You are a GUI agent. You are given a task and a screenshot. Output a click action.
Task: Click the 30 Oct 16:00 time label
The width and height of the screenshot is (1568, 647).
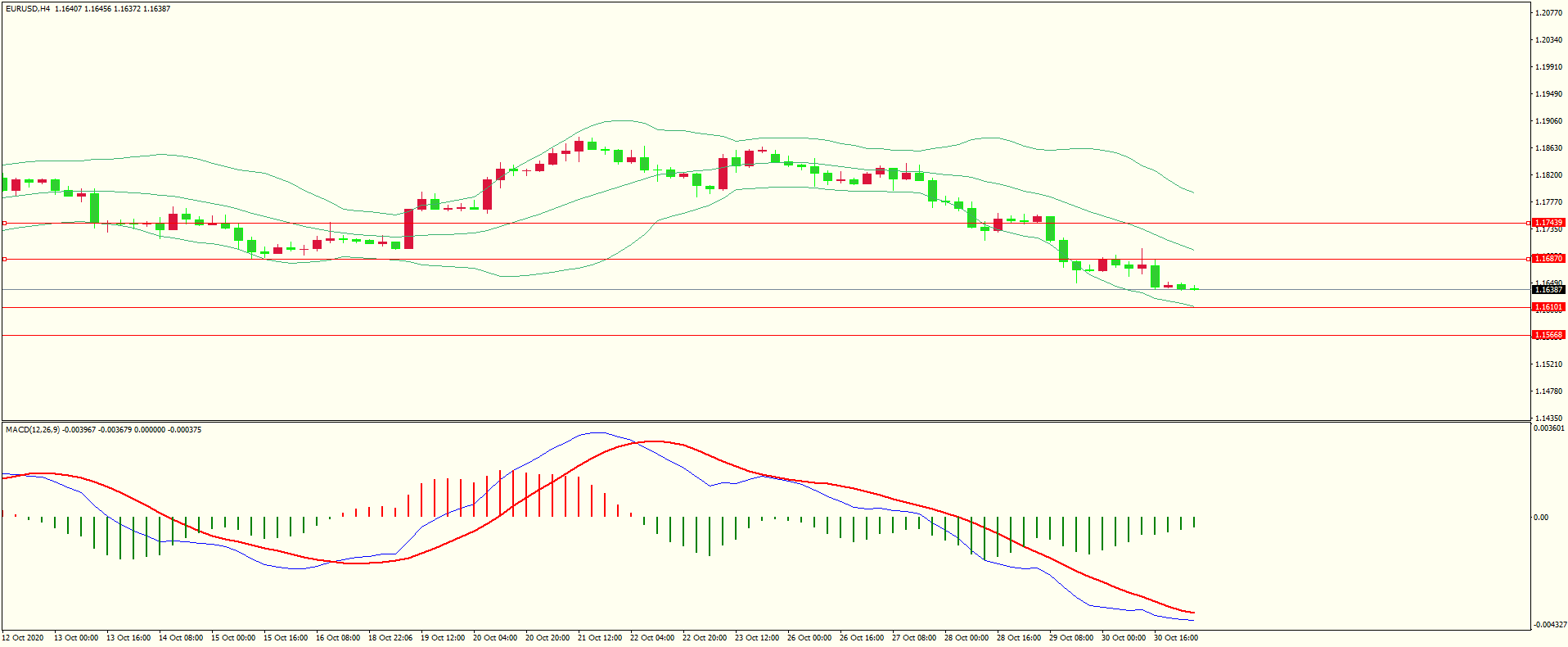pyautogui.click(x=1176, y=638)
